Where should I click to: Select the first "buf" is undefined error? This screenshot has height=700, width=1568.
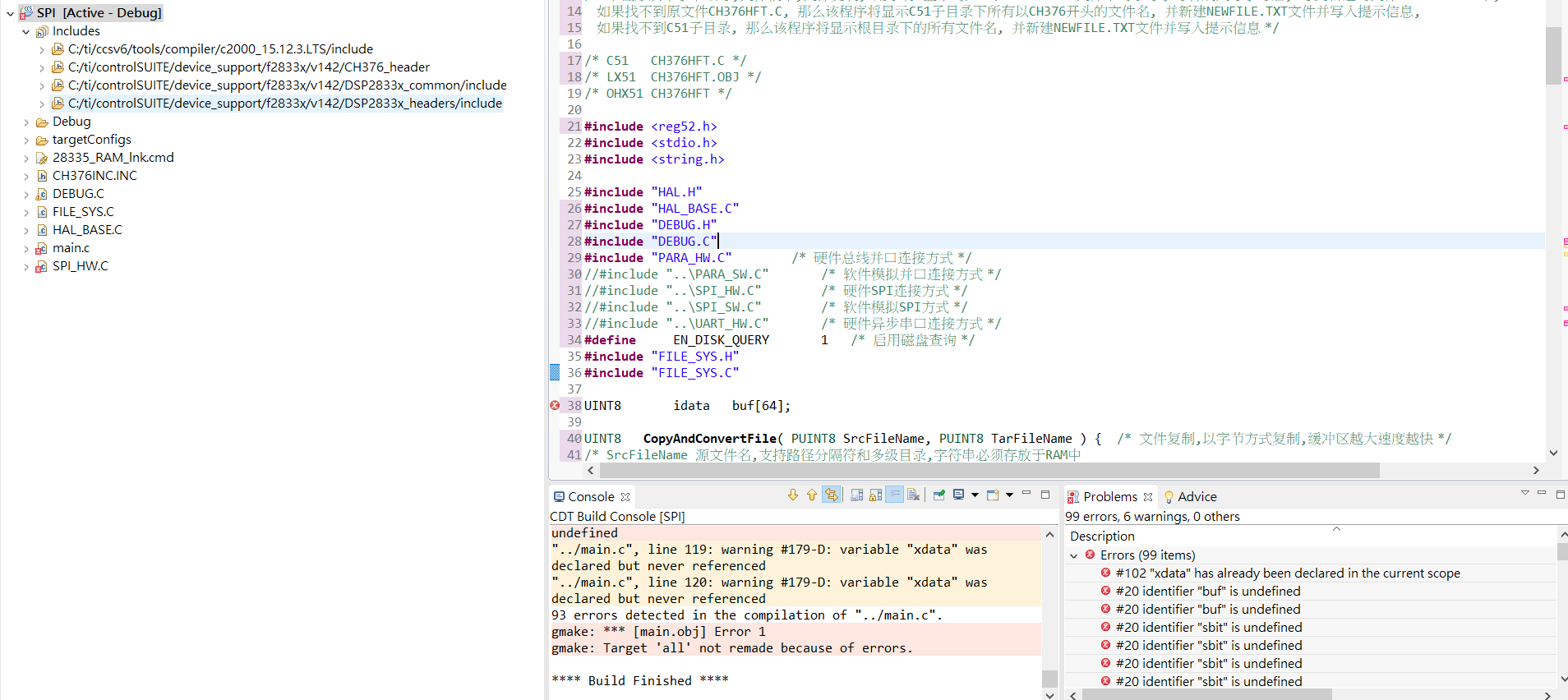point(1208,592)
